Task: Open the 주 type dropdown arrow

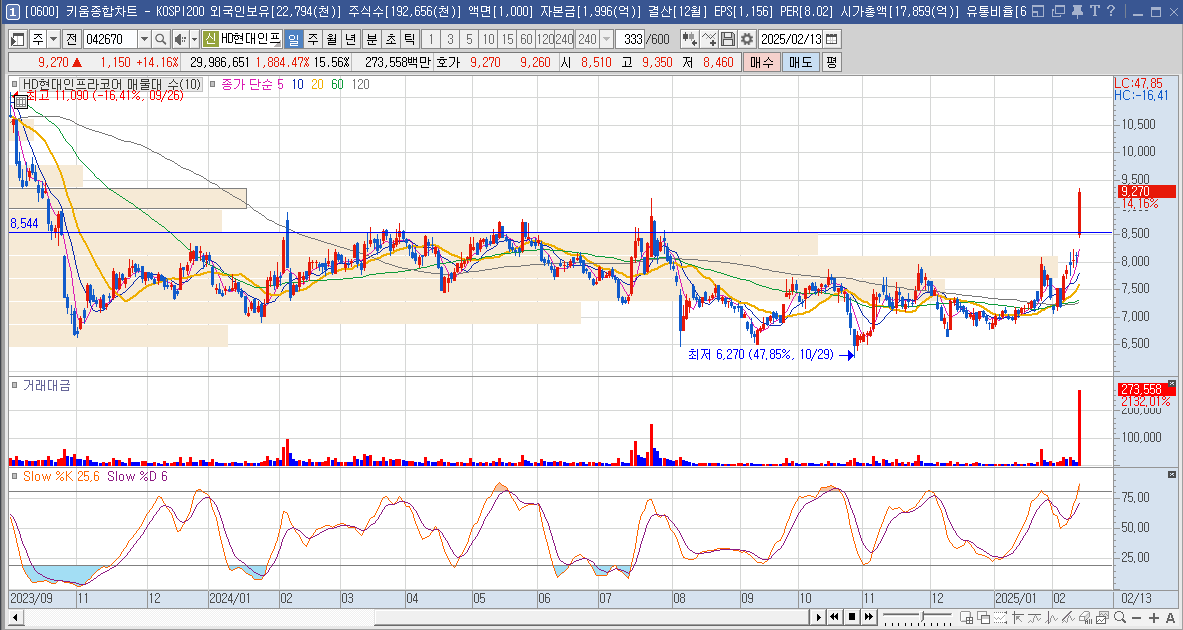Action: pyautogui.click(x=54, y=39)
